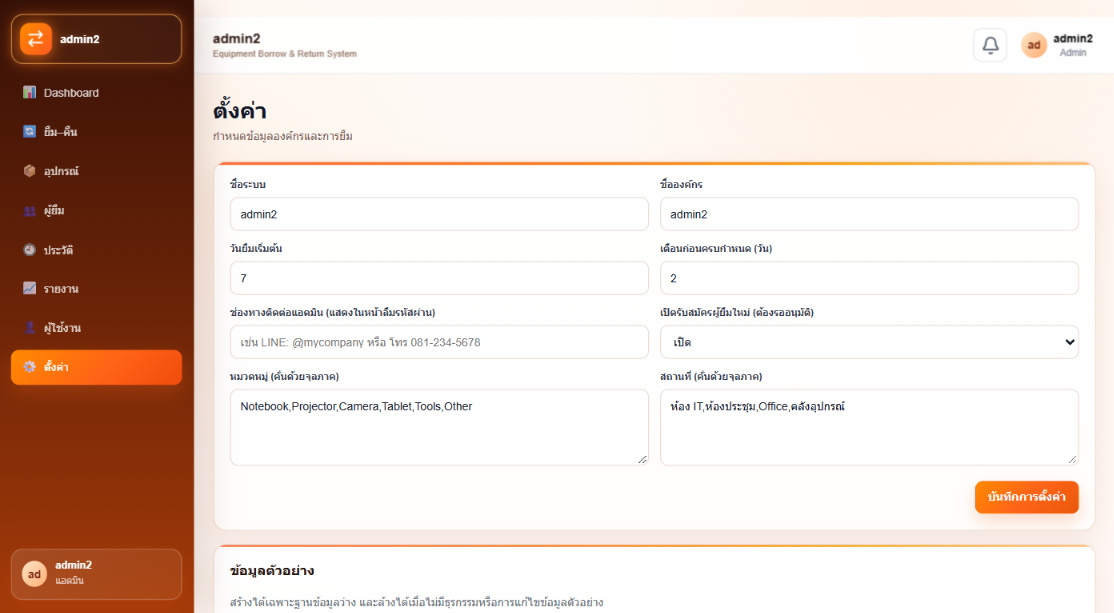Open notifications with the bell icon
This screenshot has height=613, width=1114.
point(990,45)
